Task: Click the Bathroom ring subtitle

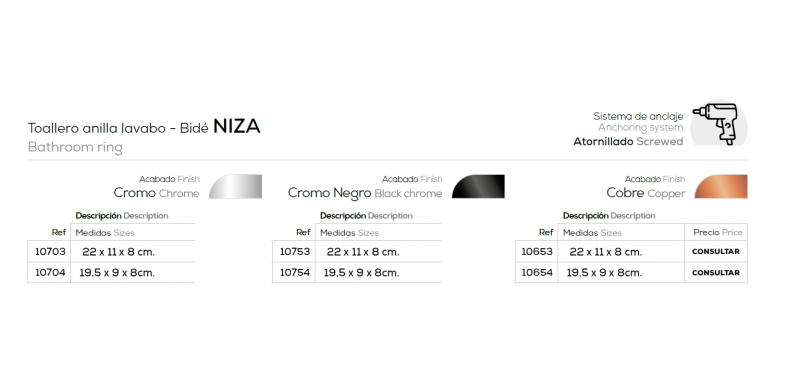Action: click(x=75, y=148)
